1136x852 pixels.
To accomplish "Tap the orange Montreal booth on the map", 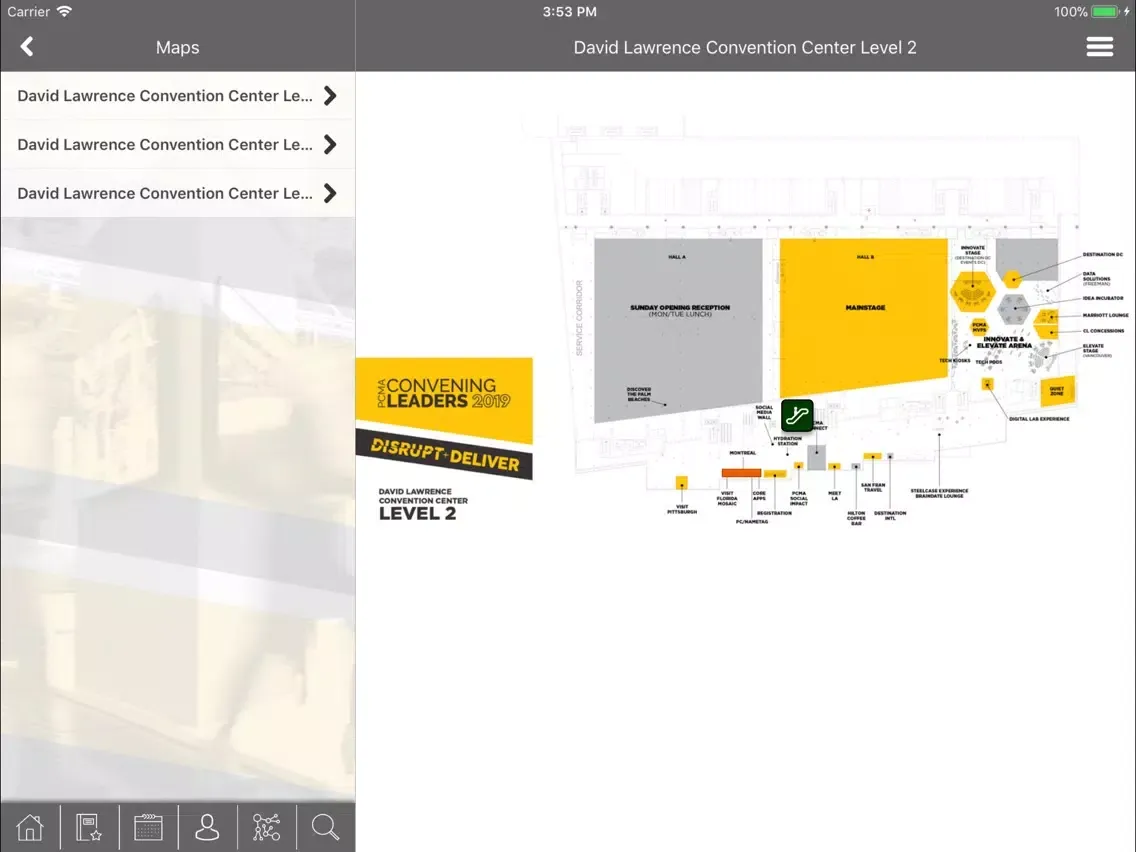I will pos(741,473).
